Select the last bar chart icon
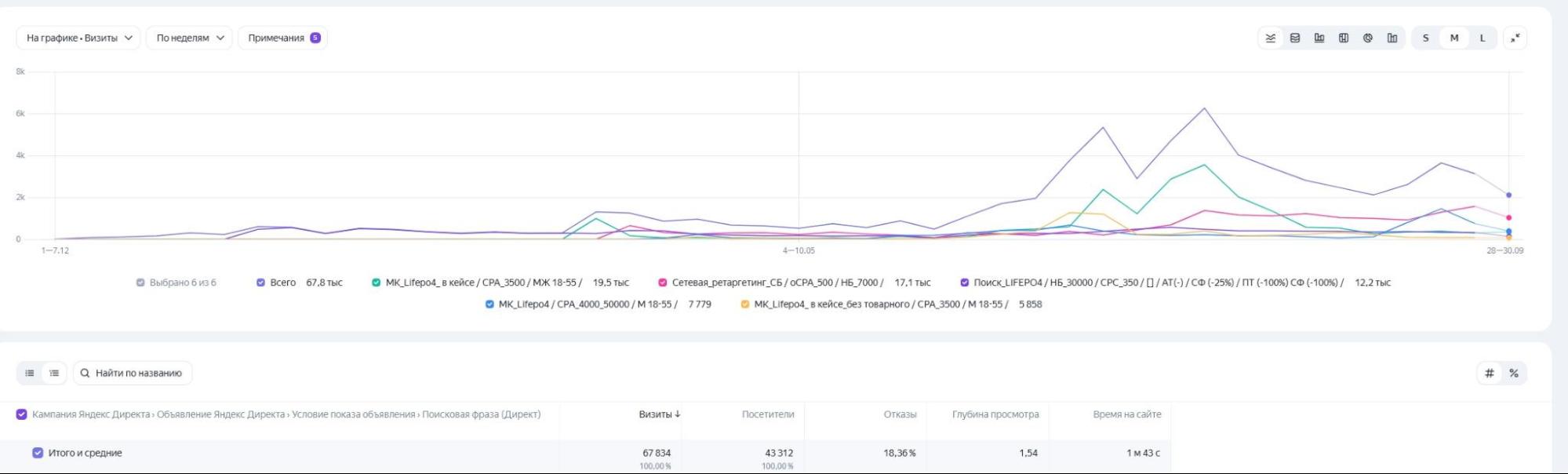 (1392, 38)
